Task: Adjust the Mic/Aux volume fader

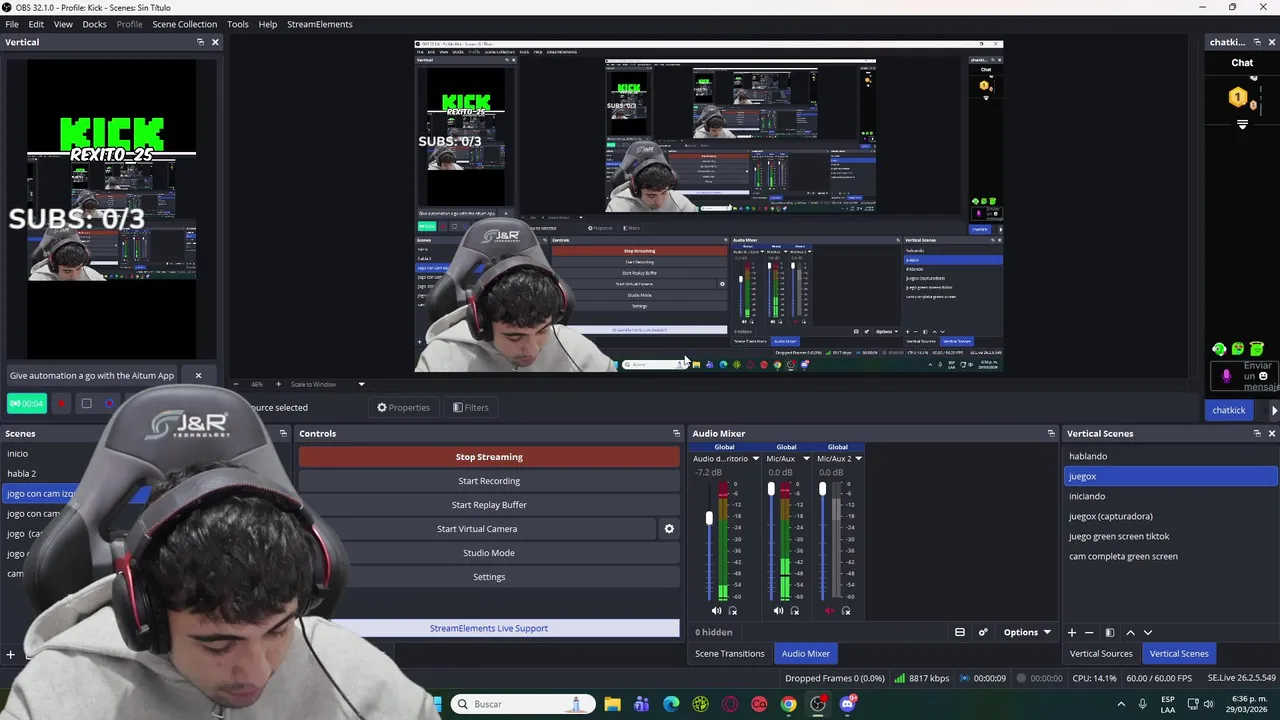Action: pyautogui.click(x=771, y=489)
